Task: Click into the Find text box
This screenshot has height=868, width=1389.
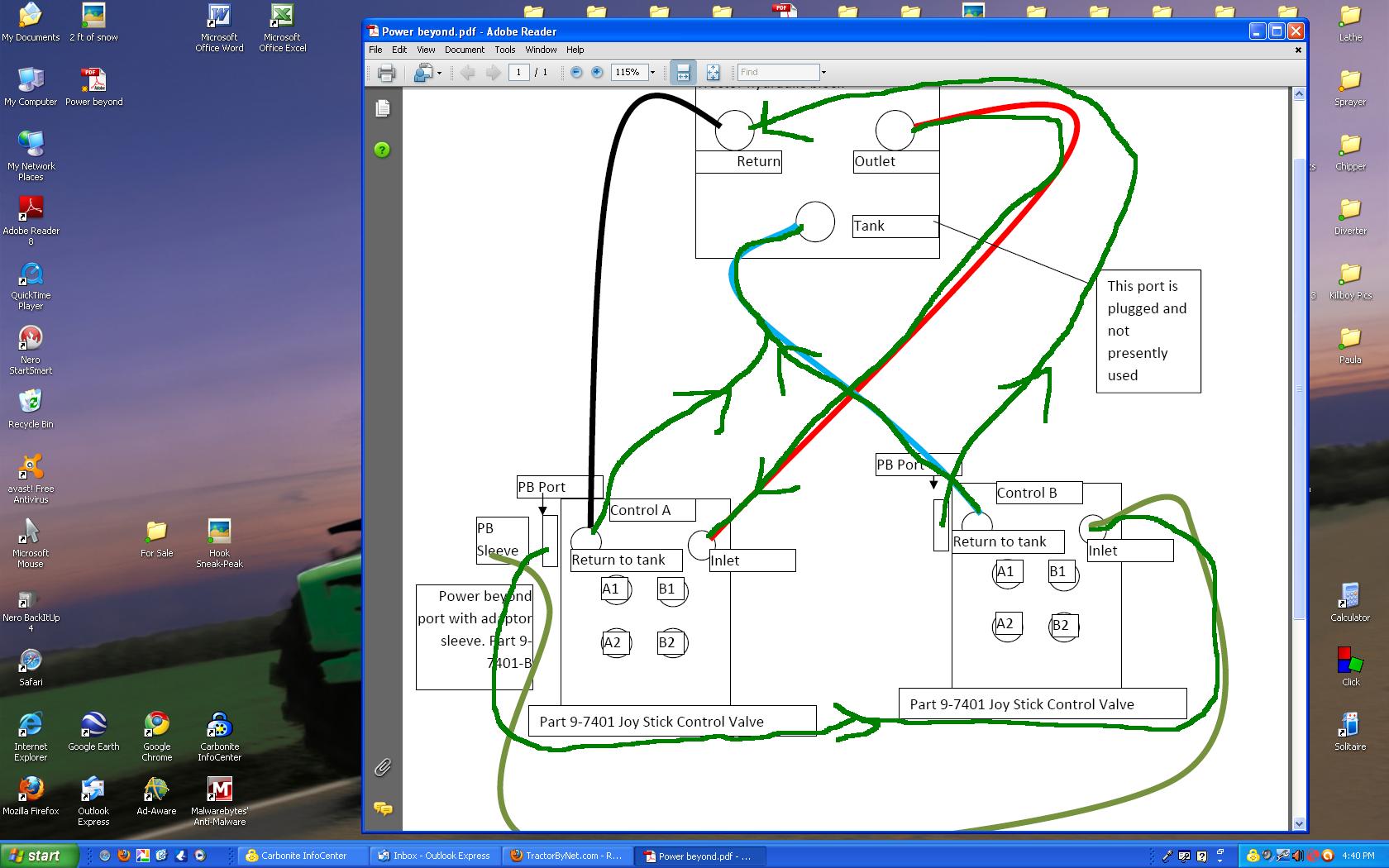Action: [777, 73]
